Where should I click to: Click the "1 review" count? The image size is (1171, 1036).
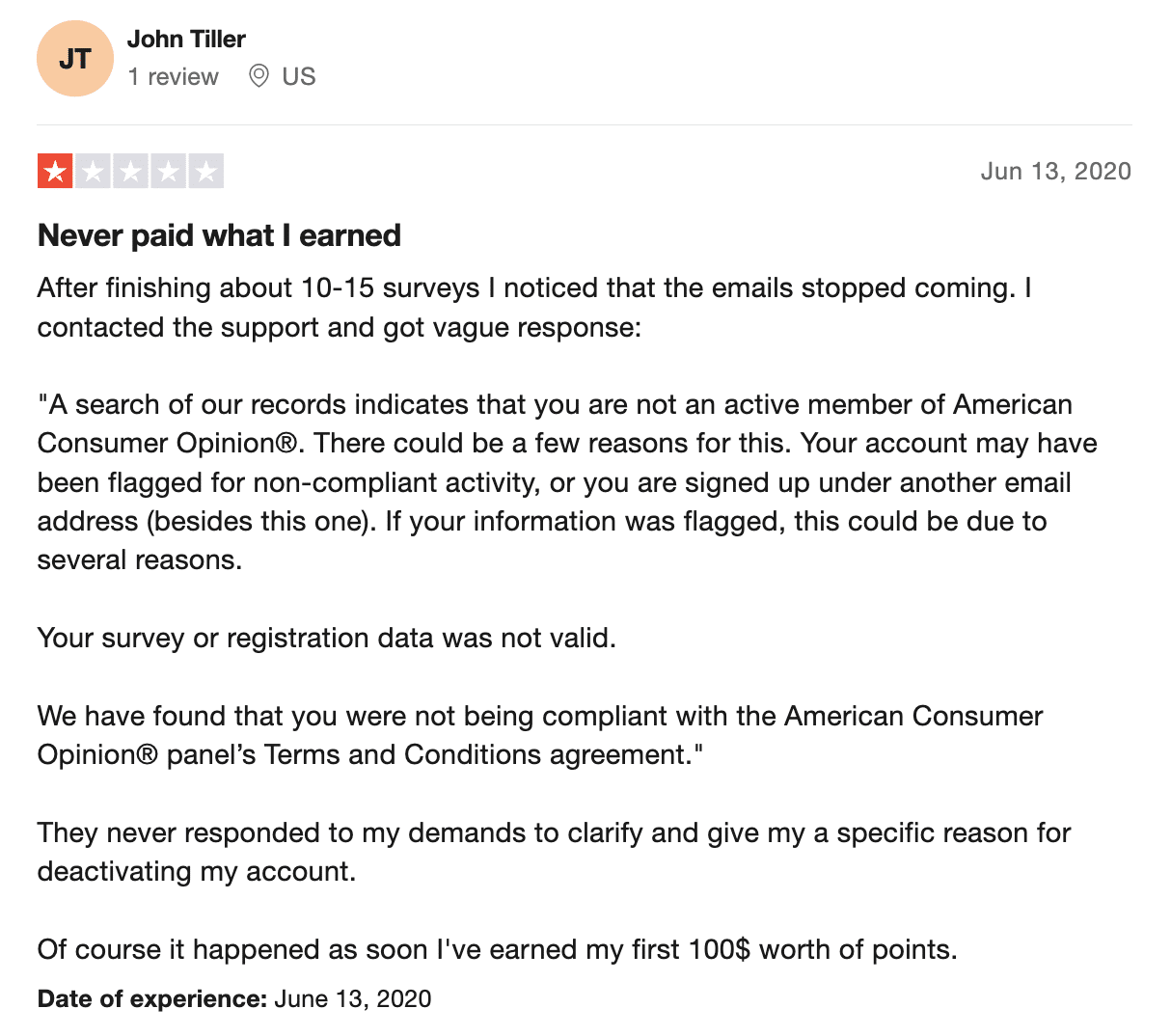(x=174, y=76)
